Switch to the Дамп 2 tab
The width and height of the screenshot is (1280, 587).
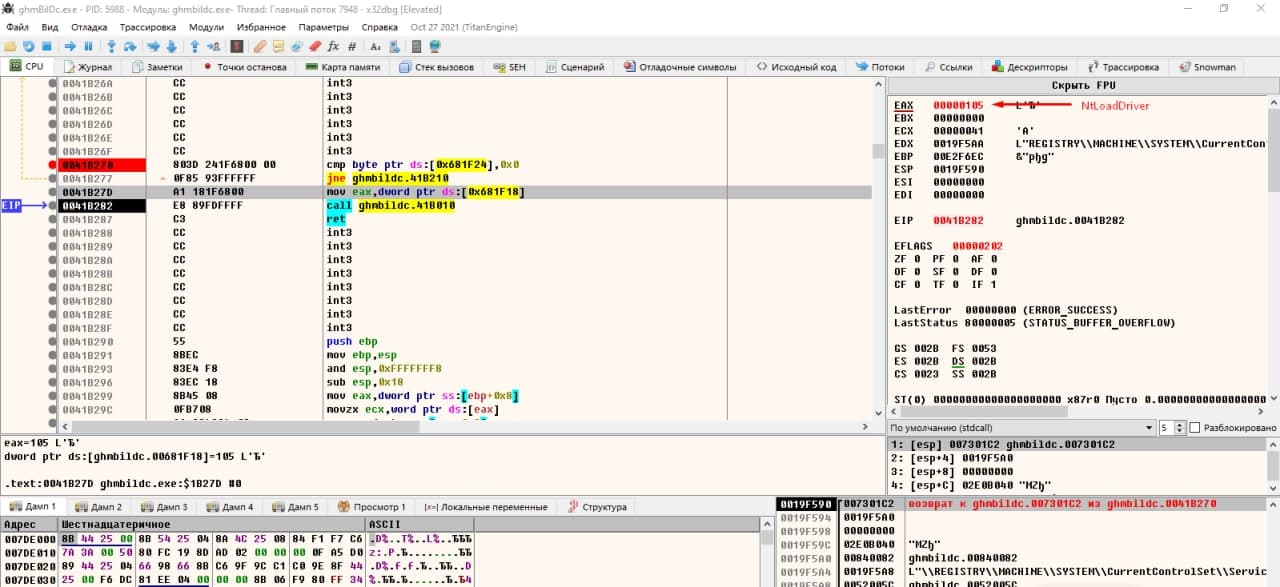pos(98,507)
